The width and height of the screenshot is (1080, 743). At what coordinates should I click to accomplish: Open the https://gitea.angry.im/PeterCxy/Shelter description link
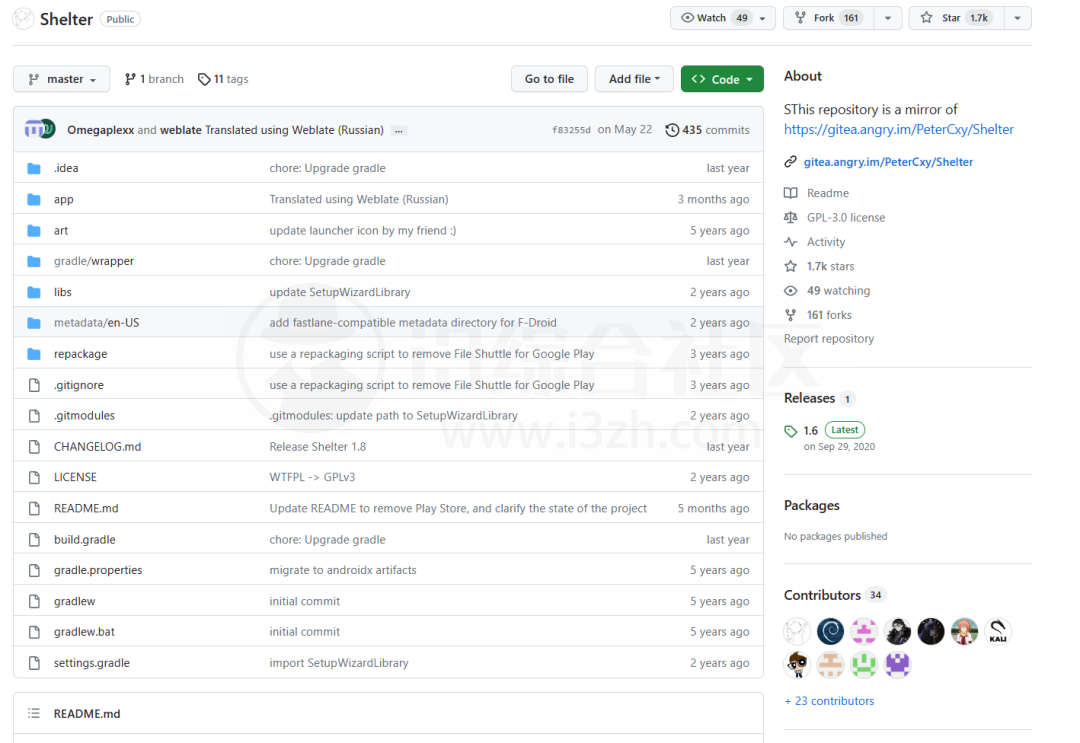(x=898, y=129)
